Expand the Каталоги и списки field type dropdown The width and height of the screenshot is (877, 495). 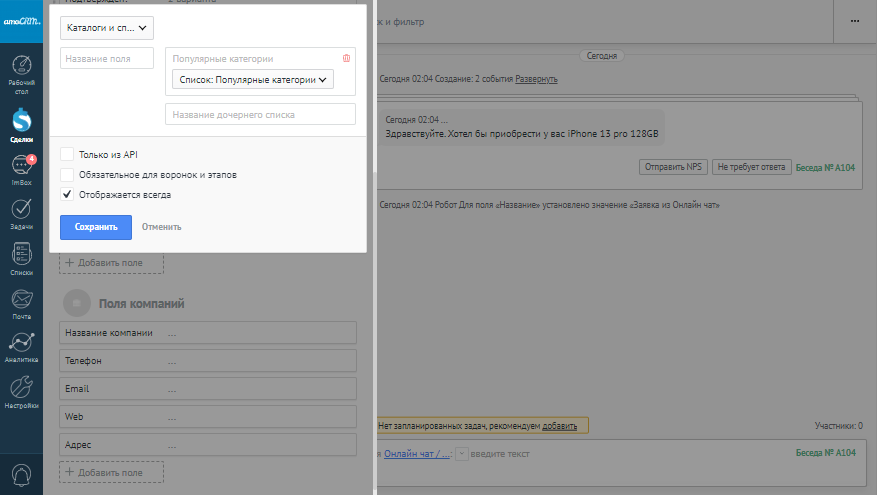(x=107, y=30)
